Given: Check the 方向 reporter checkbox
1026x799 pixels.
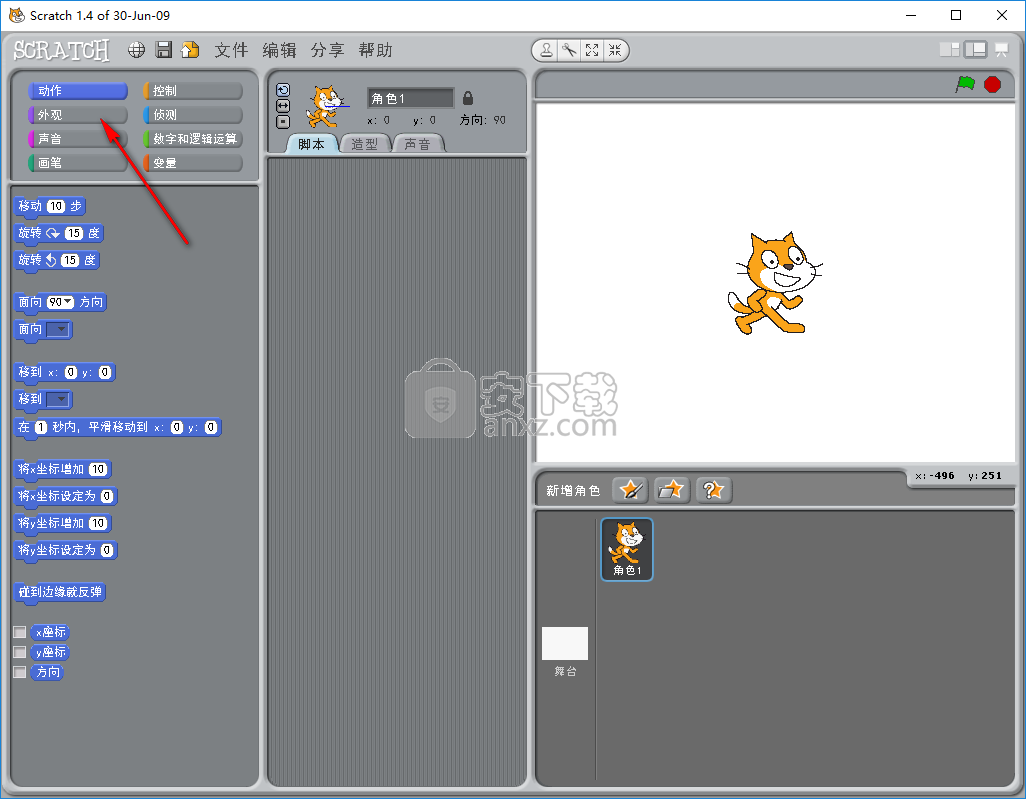Looking at the screenshot, I should coord(20,672).
